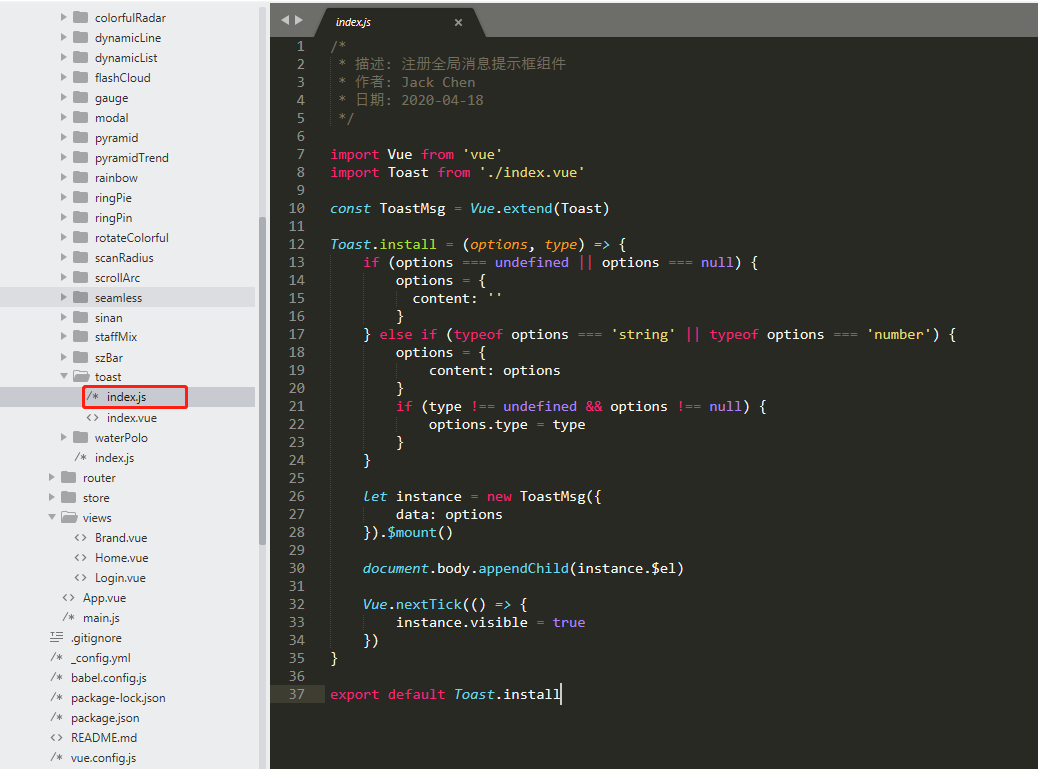
Task: Place cursor on 'export default Toast.install' line
Action: point(446,694)
